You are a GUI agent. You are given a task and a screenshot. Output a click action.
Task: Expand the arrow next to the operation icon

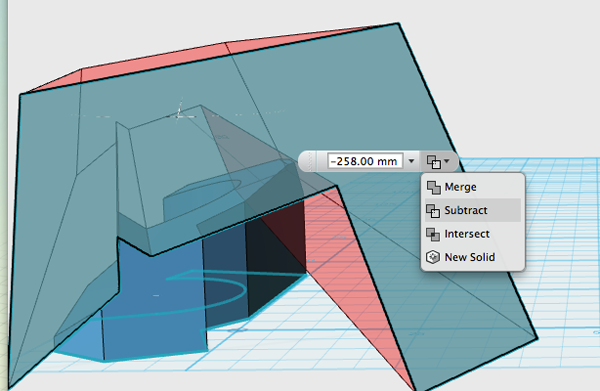(447, 161)
